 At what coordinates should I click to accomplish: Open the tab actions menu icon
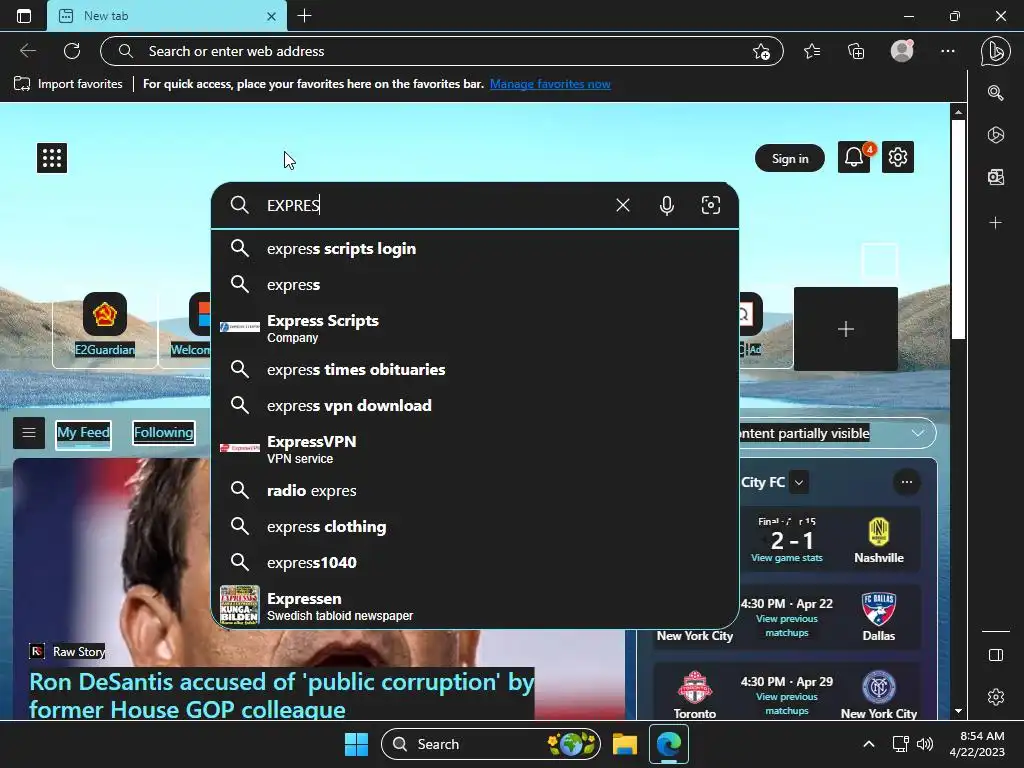coord(24,16)
